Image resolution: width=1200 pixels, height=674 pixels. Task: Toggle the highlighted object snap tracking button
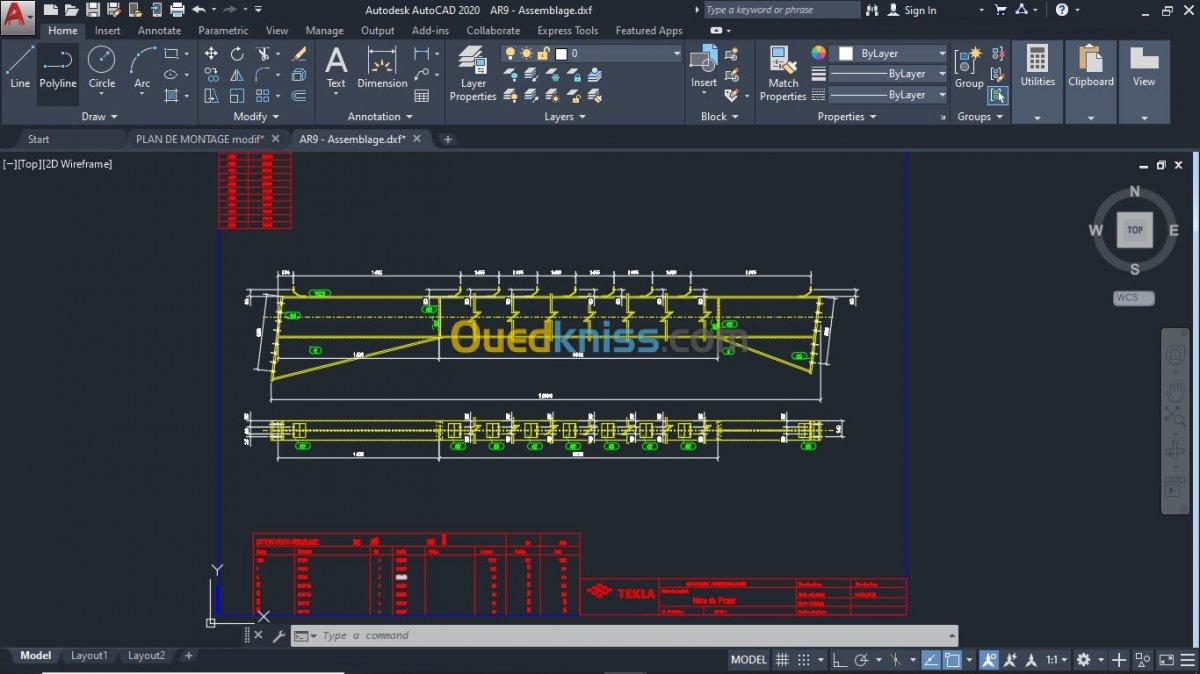(931, 660)
